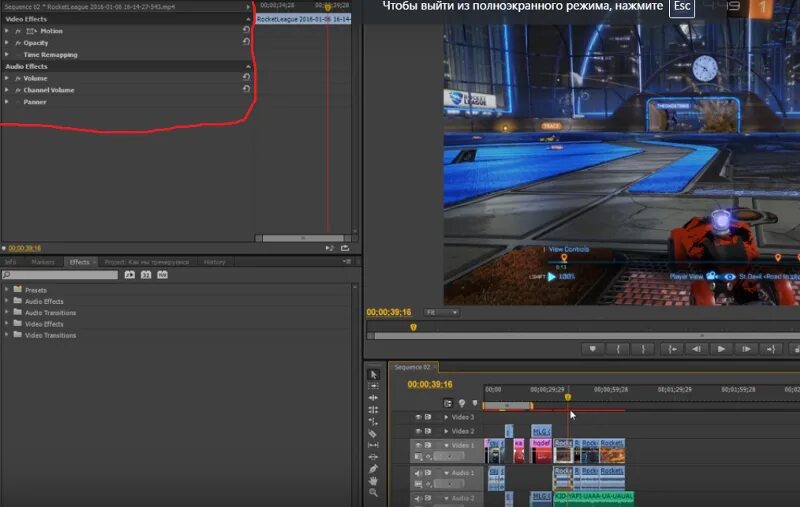Switch to the Info tab
This screenshot has width=800, height=507.
tap(10, 262)
